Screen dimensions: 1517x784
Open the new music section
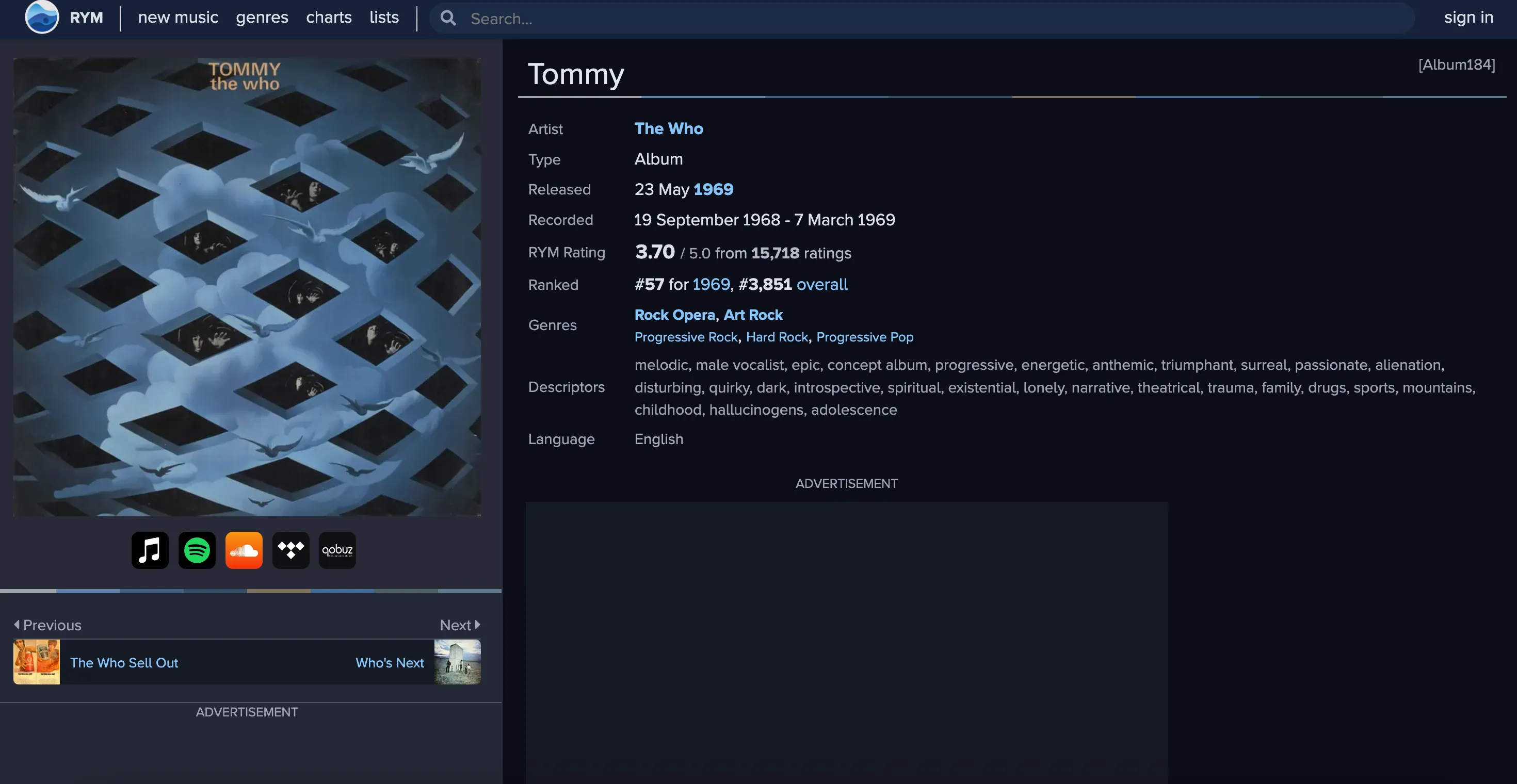[178, 17]
